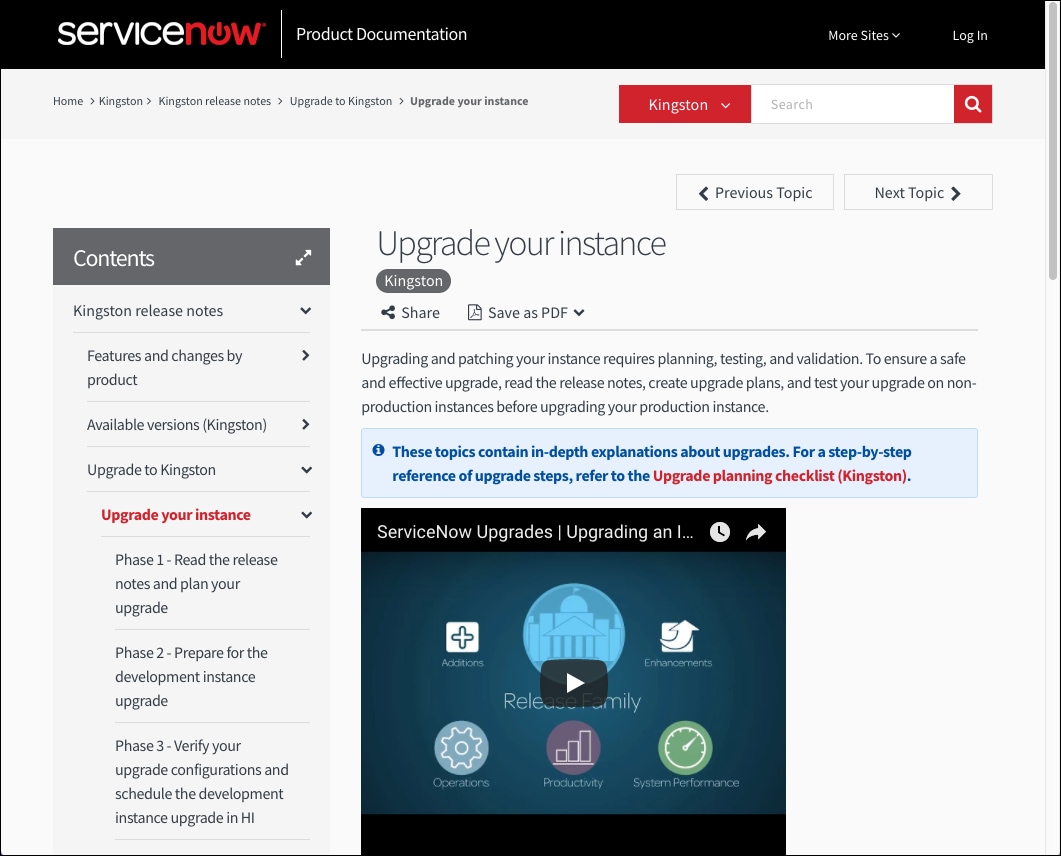Click the Contents panel header
Viewport: 1061px width, 856px height.
pos(191,256)
